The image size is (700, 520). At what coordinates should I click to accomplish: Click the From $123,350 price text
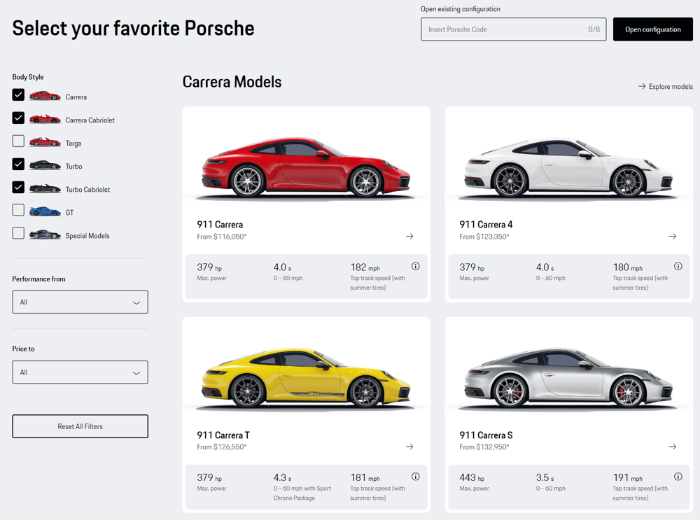pos(484,237)
